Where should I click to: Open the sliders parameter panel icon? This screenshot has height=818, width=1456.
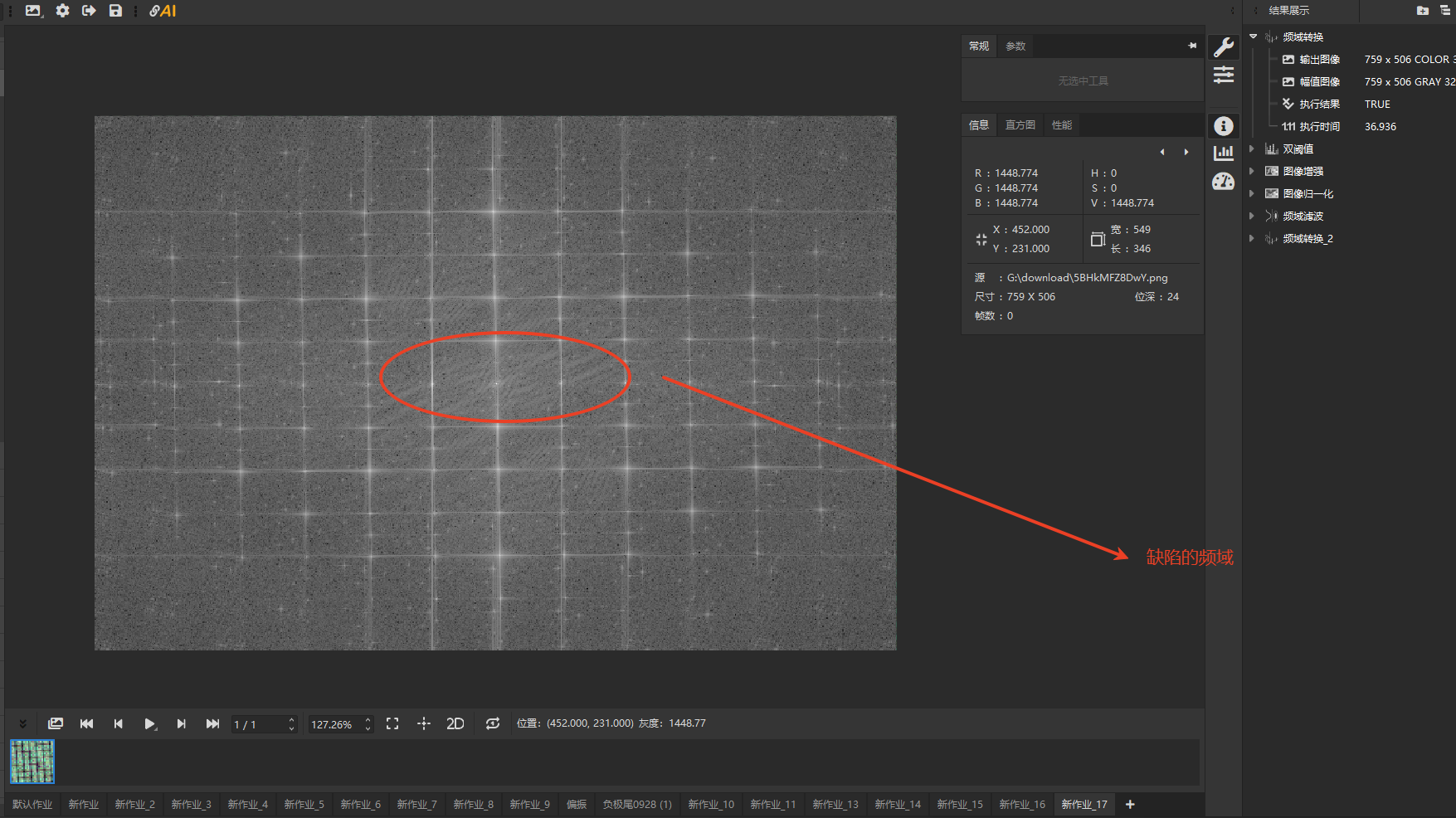coord(1224,75)
